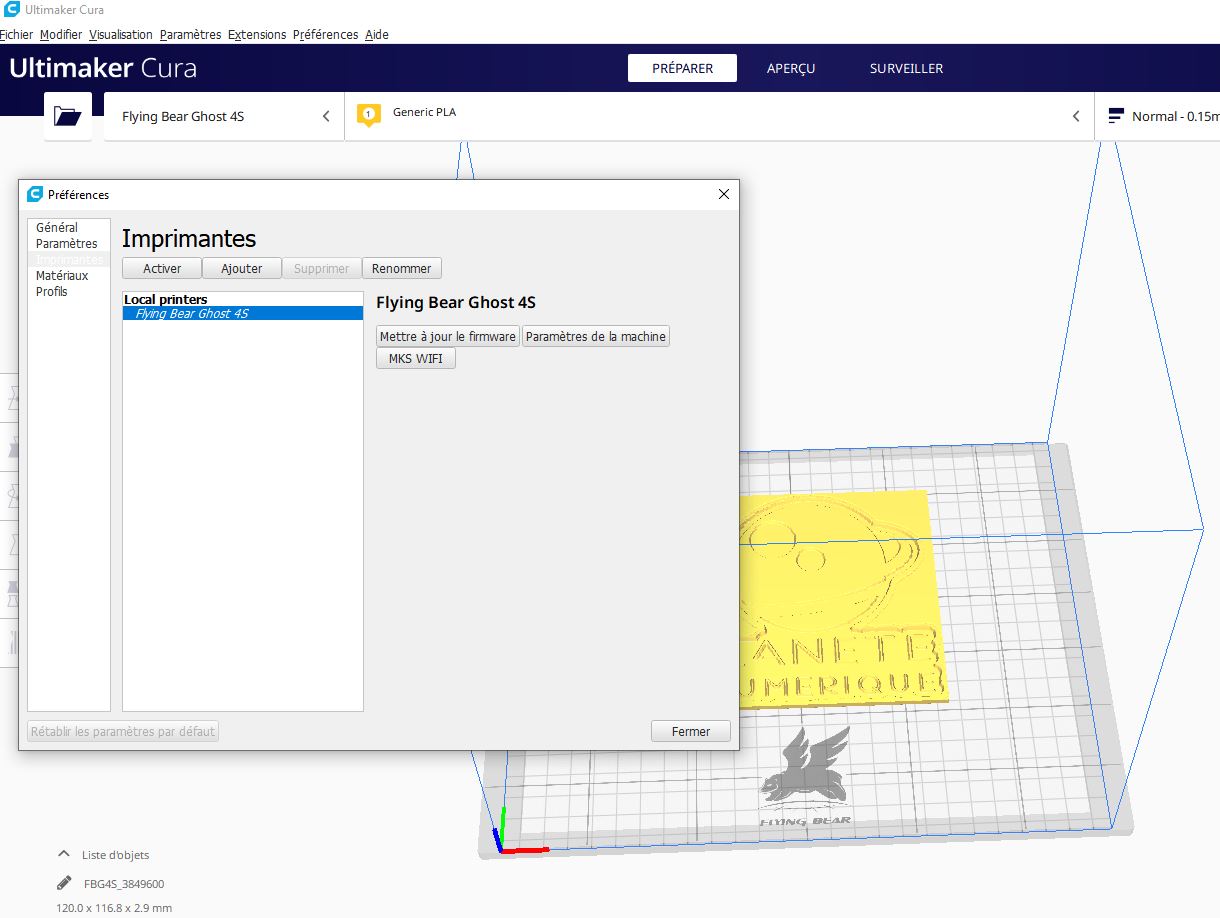Click the Cura logo in Préférences title bar
1220x918 pixels.
coord(35,194)
